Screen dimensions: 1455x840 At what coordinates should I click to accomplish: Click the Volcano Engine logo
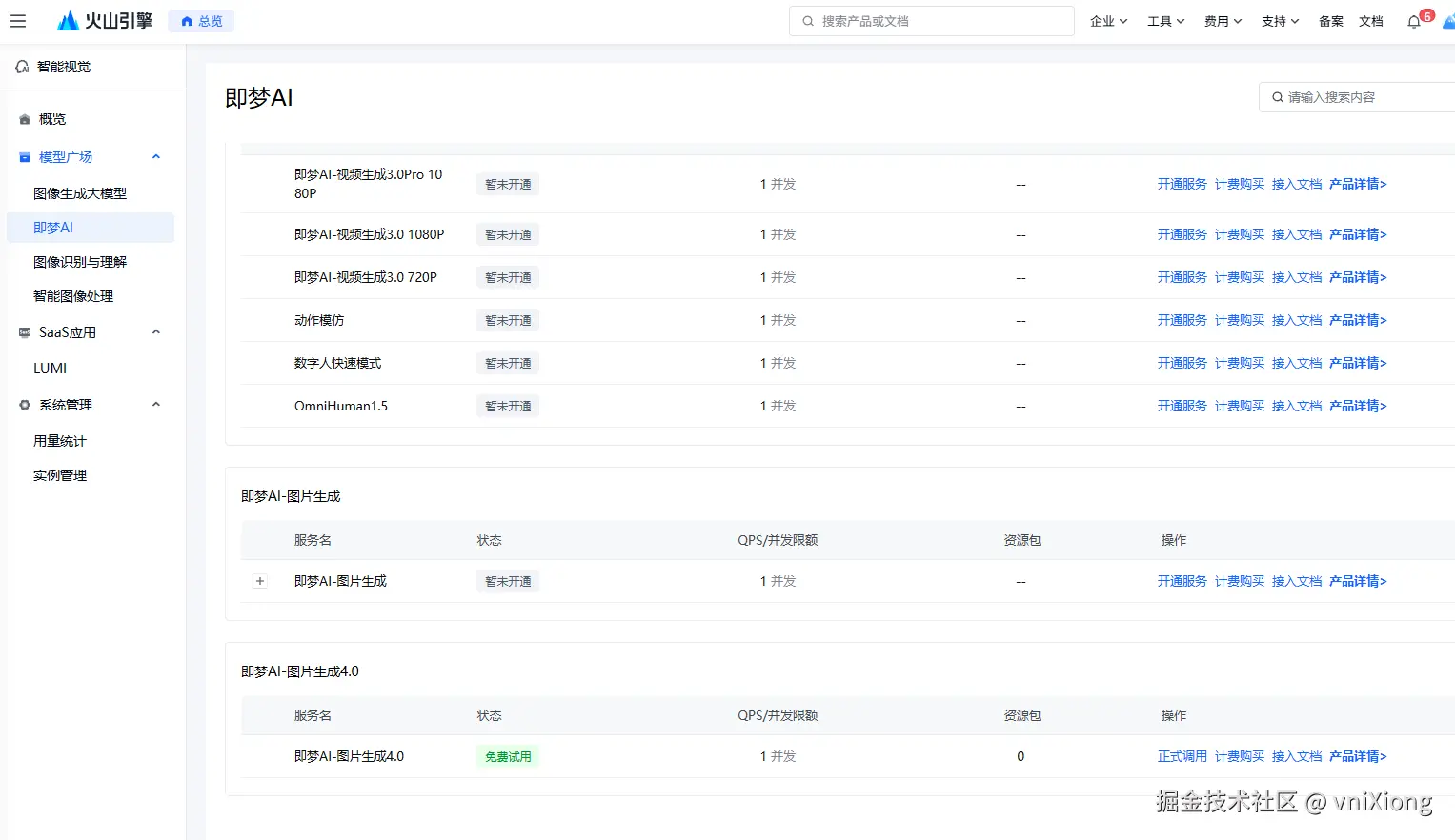[105, 21]
